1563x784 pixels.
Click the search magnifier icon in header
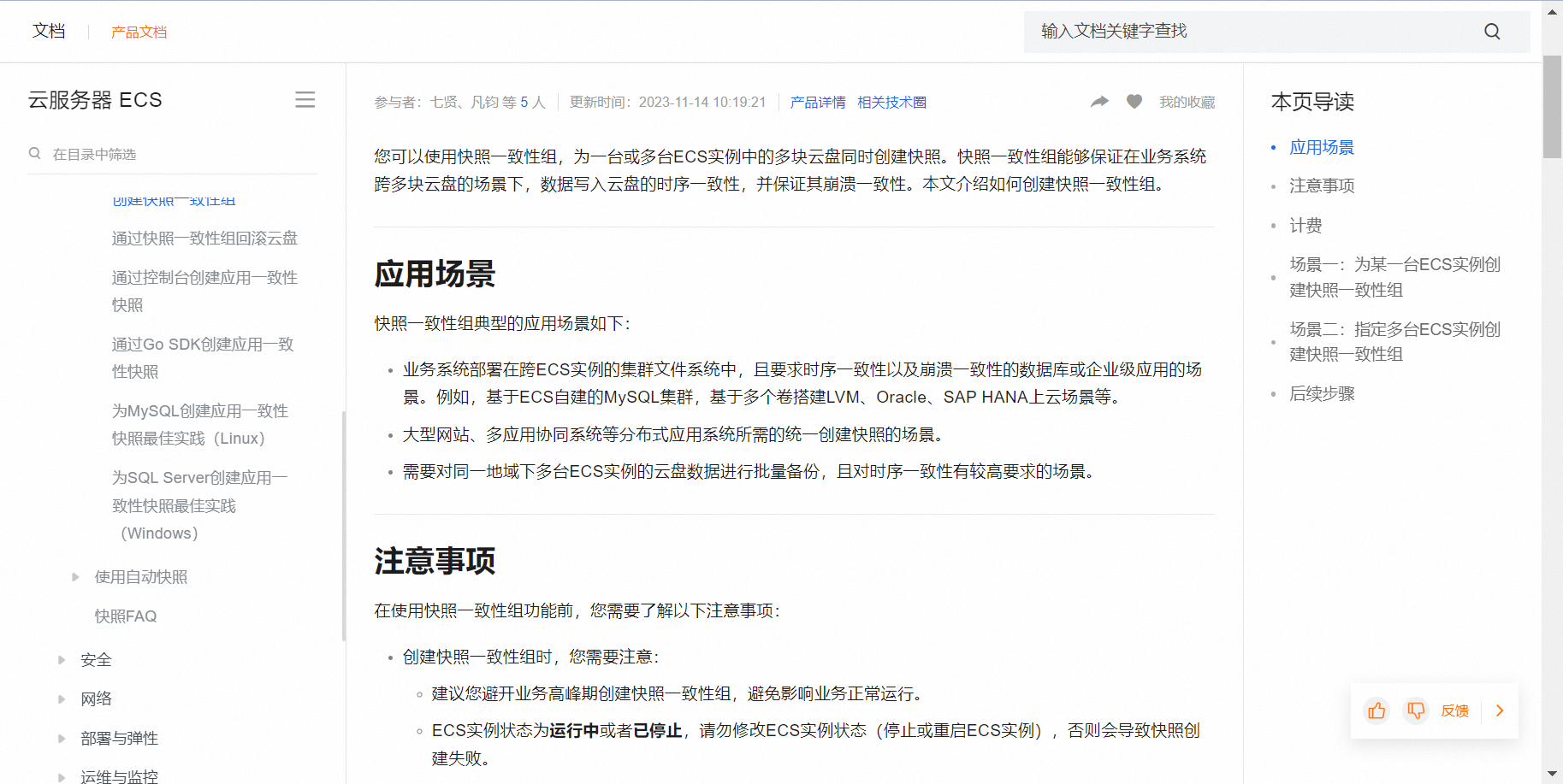click(1492, 32)
